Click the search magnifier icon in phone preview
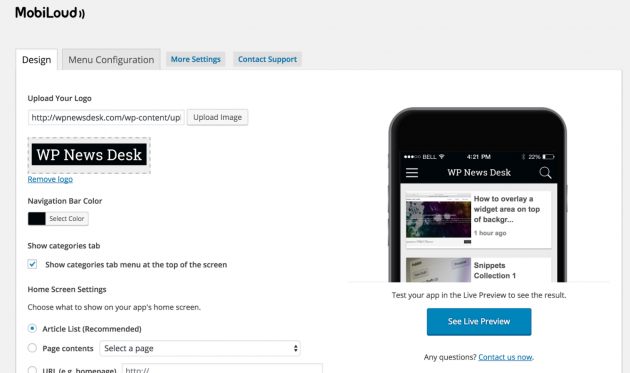Screen dimensions: 630x373 [545, 173]
